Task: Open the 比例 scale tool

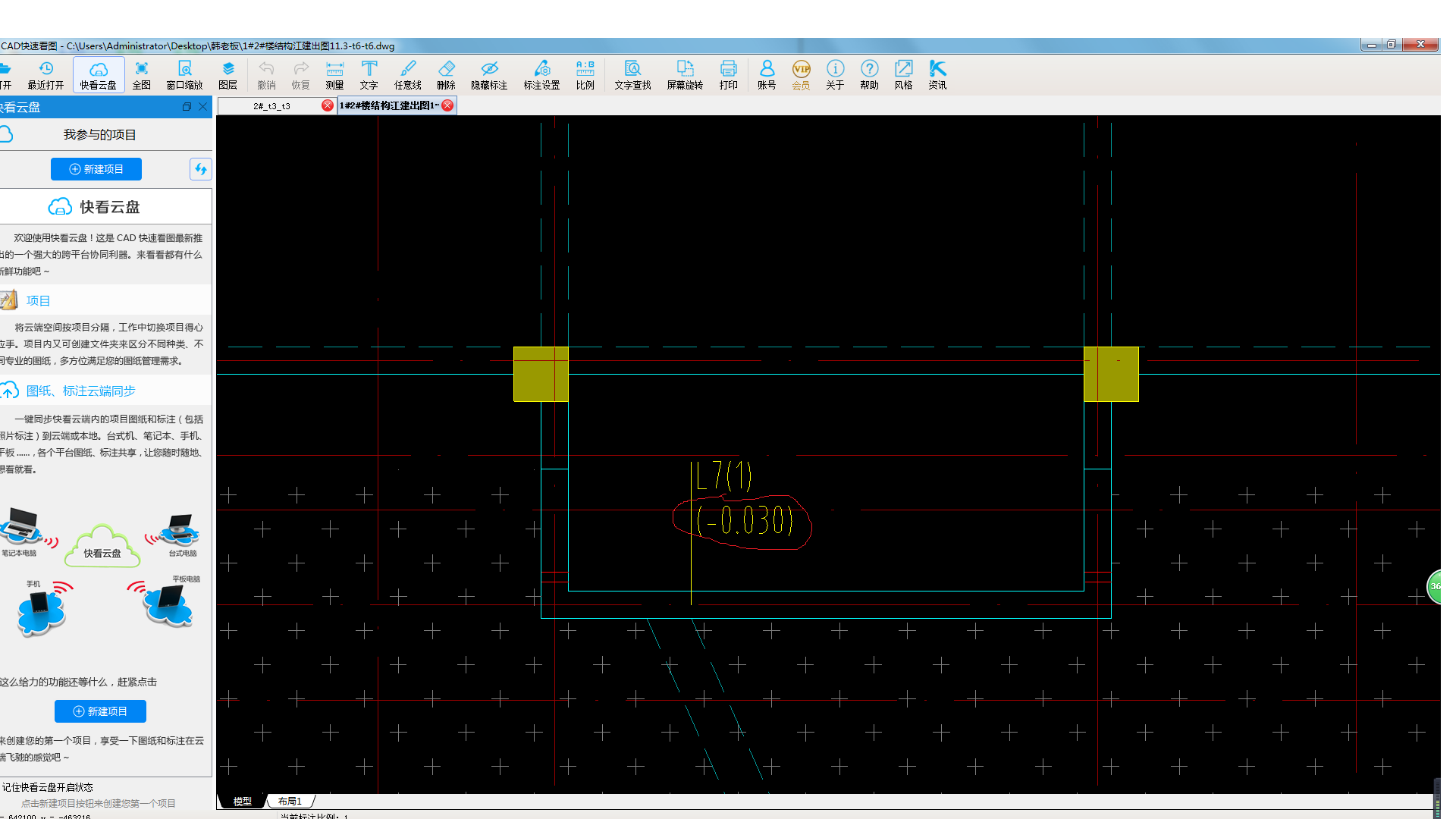Action: [585, 75]
